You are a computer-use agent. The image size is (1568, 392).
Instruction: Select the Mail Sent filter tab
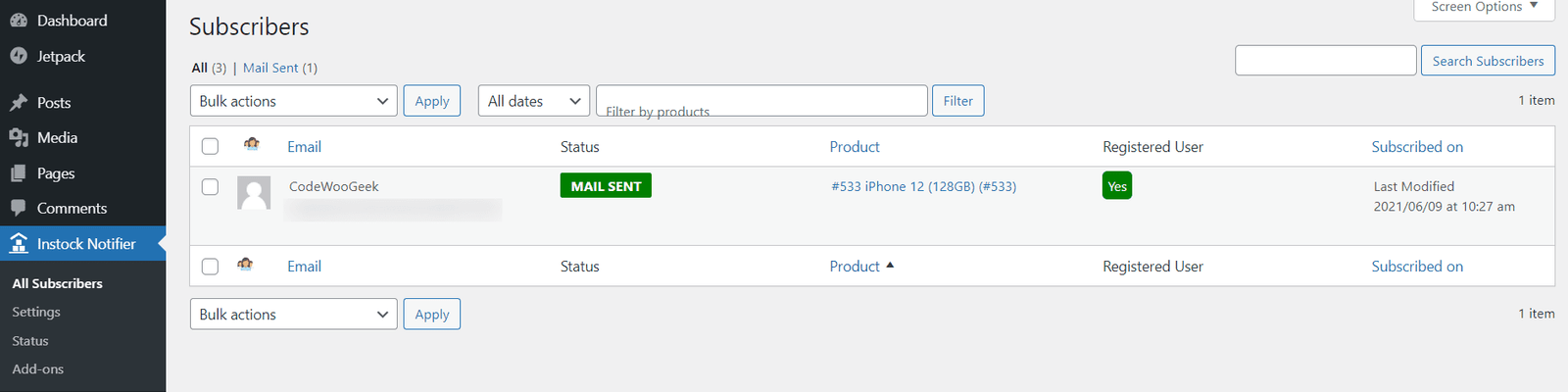click(x=270, y=68)
